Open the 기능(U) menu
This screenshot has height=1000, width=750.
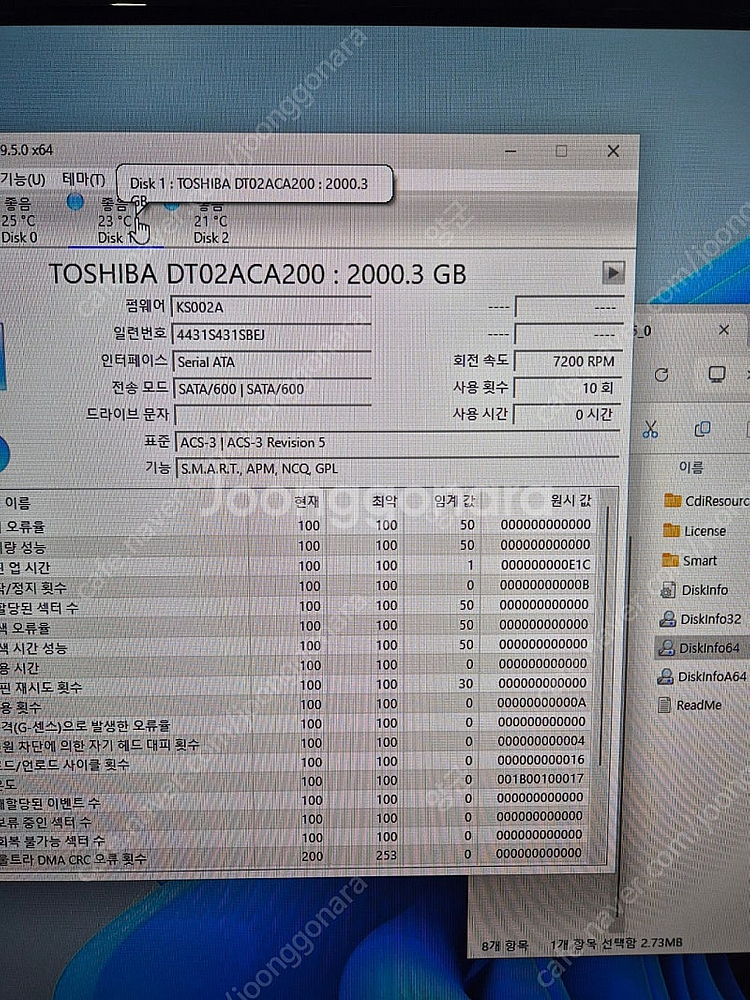tap(22, 180)
